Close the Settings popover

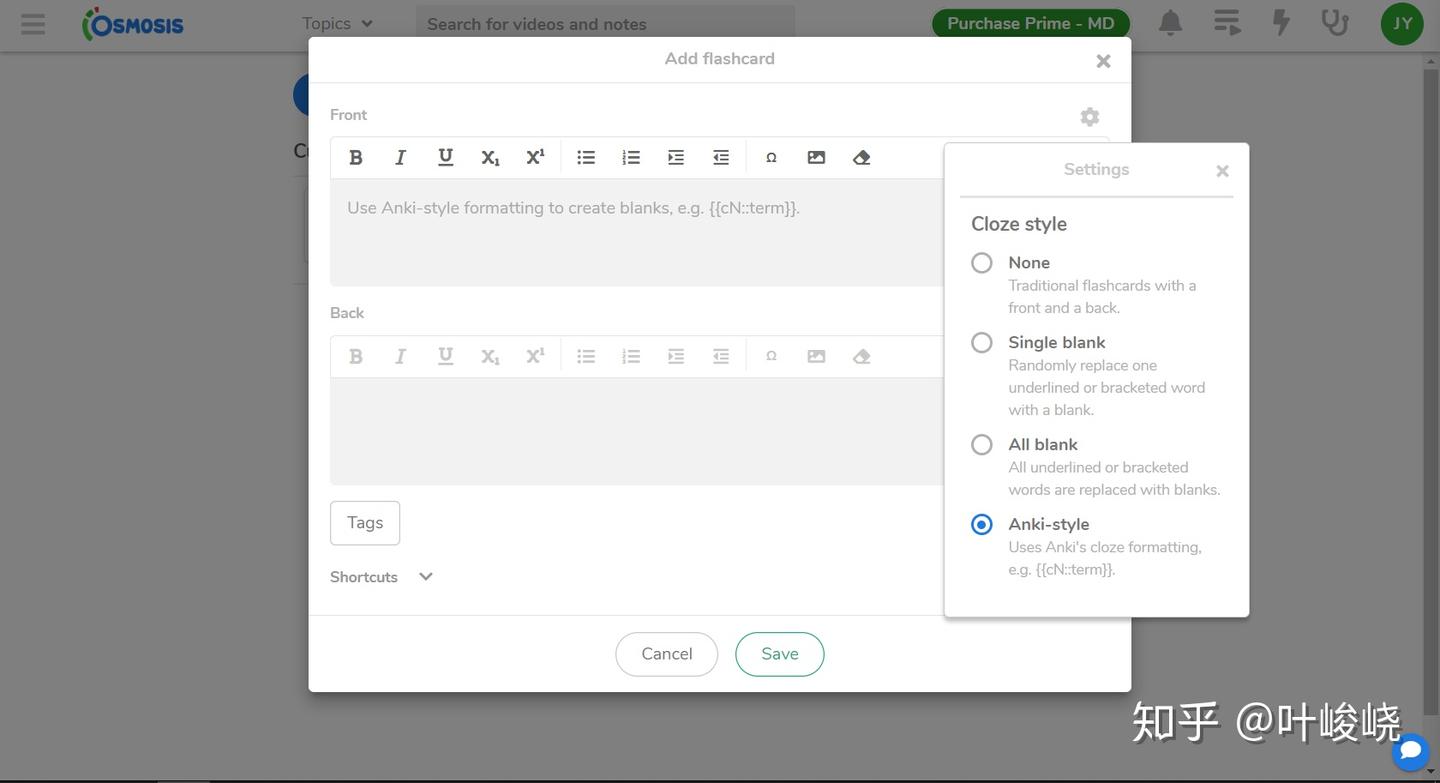pos(1222,171)
